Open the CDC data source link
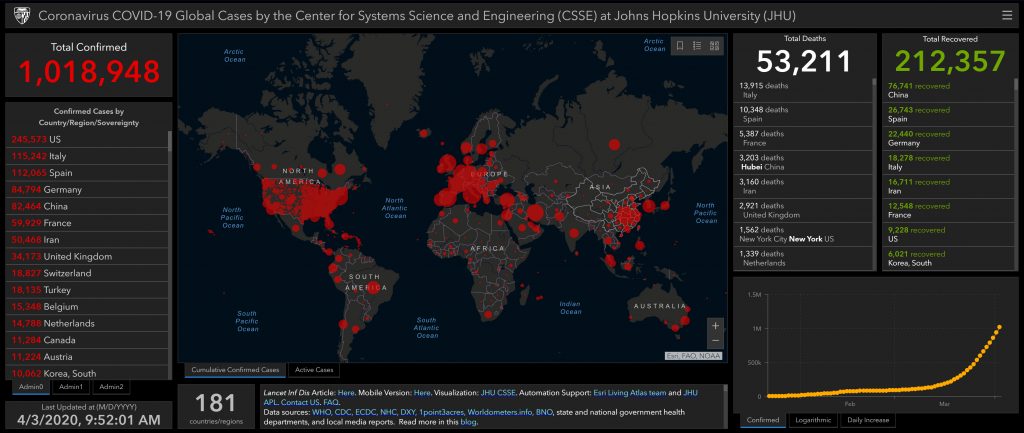 click(x=344, y=413)
